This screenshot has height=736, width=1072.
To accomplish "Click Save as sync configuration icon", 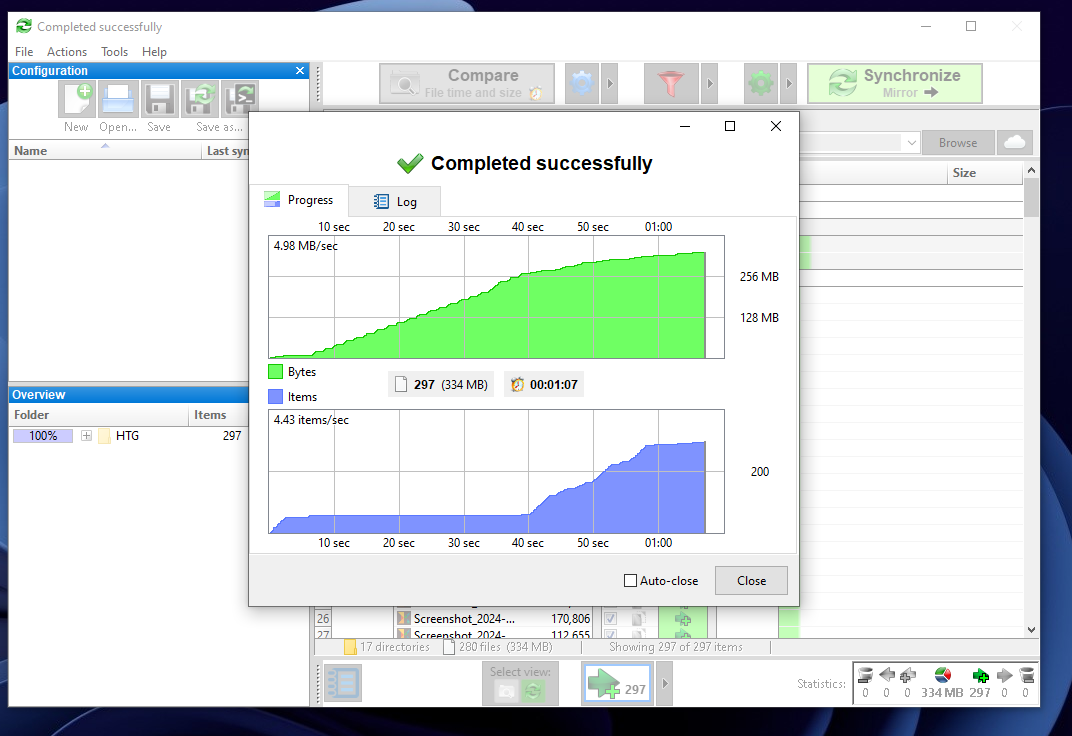I will [200, 100].
